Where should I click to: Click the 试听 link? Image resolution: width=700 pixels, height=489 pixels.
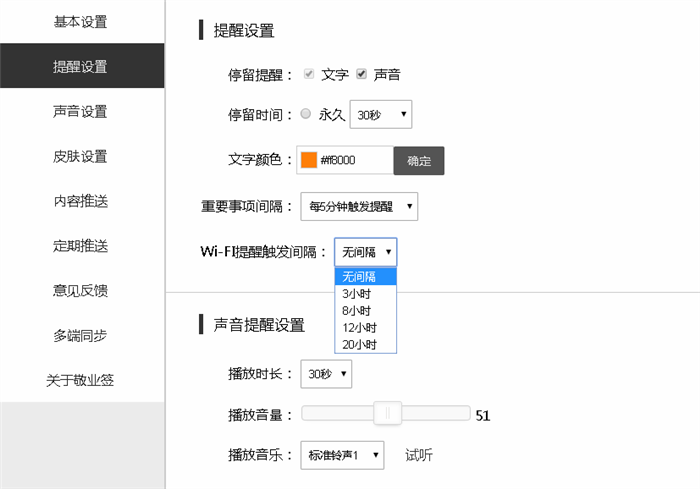coord(419,455)
